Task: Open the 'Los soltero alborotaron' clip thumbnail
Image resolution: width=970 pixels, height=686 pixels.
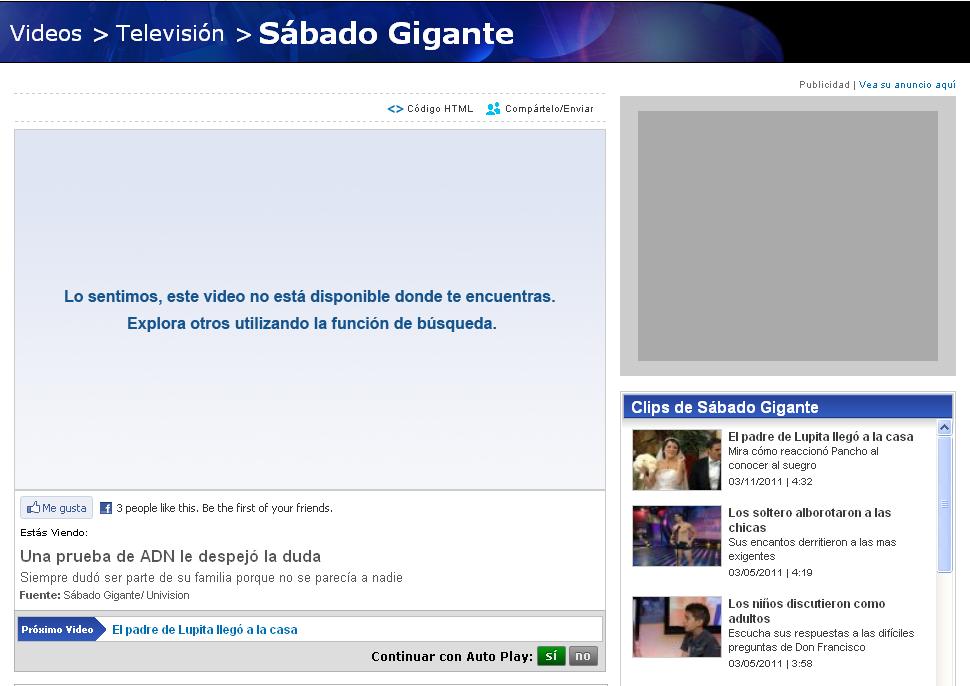Action: pyautogui.click(x=677, y=536)
